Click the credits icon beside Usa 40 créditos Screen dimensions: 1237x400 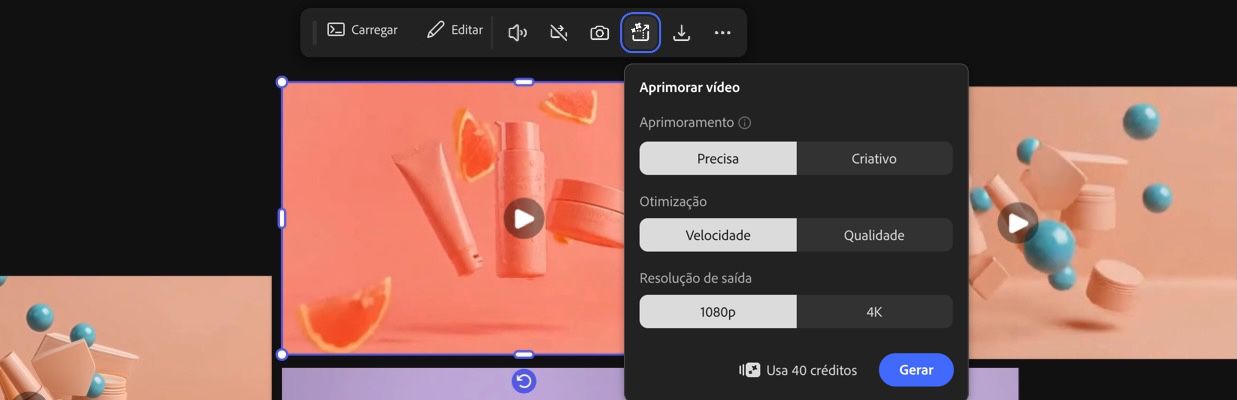[x=750, y=370]
